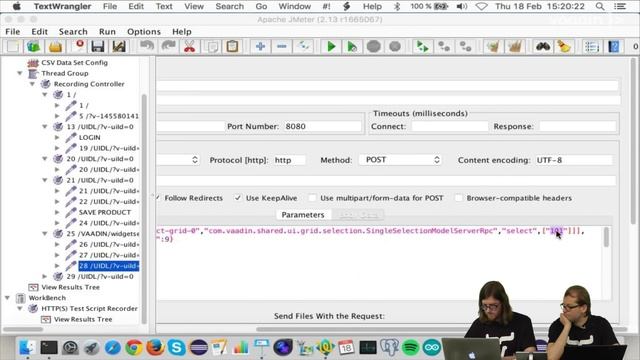
Task: Click the Shutdown test icon
Action: [395, 47]
